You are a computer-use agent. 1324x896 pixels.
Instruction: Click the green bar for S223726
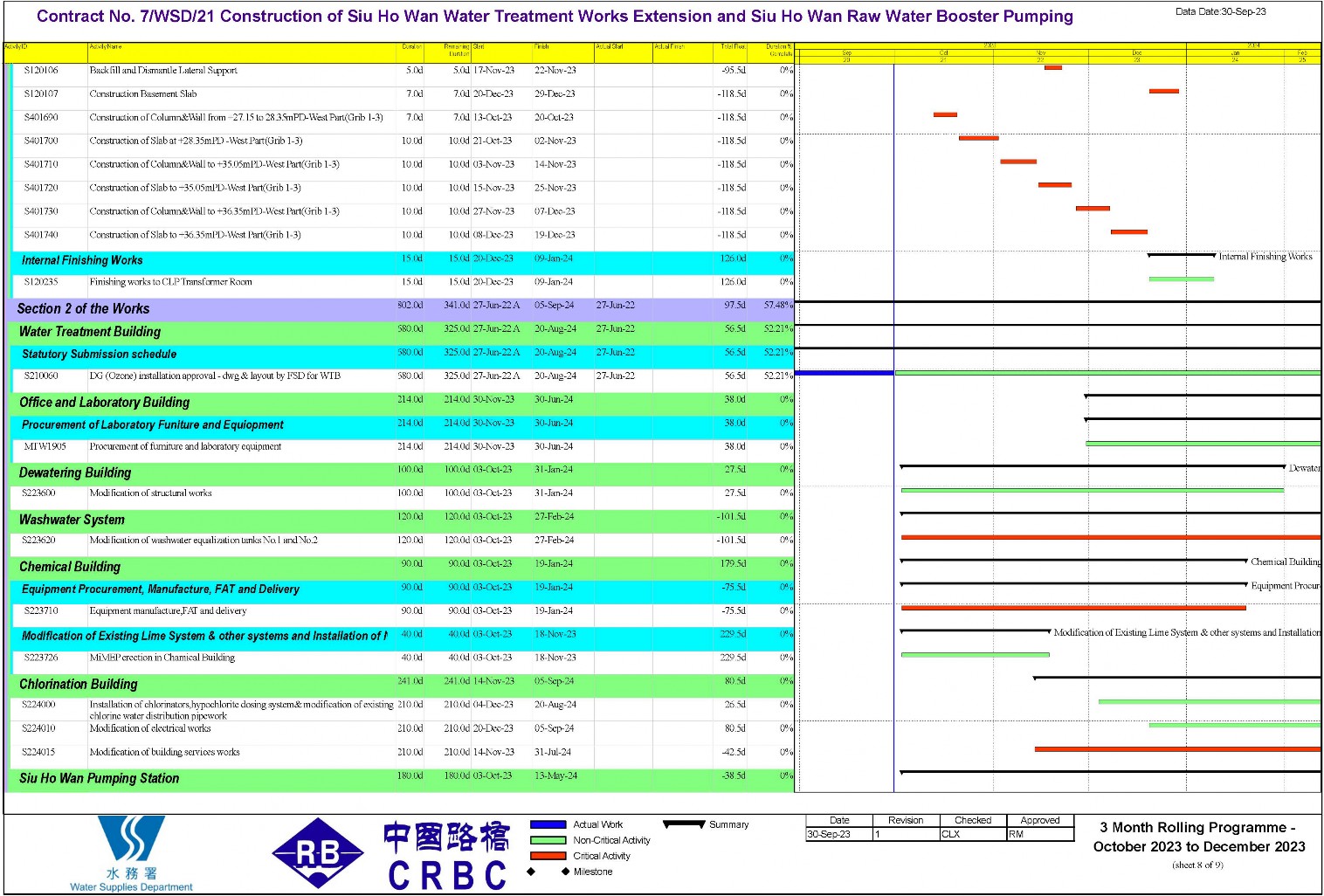point(976,656)
